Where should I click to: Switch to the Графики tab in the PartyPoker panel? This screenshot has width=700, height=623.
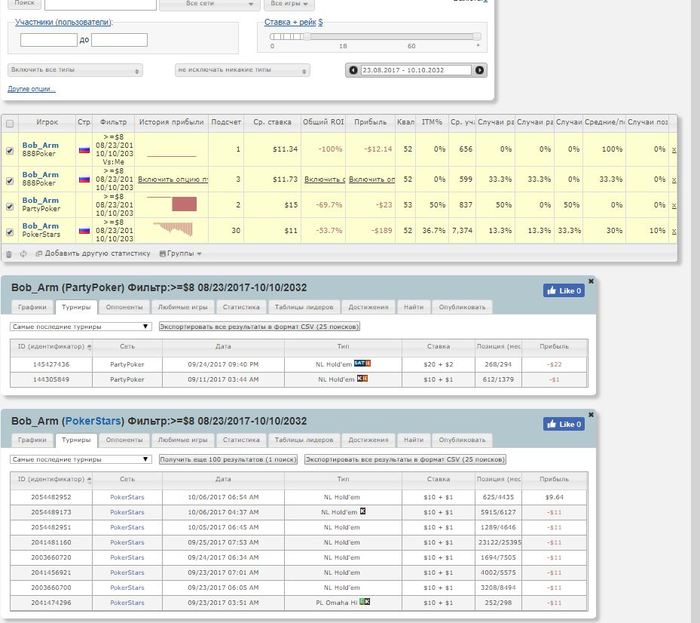point(32,307)
